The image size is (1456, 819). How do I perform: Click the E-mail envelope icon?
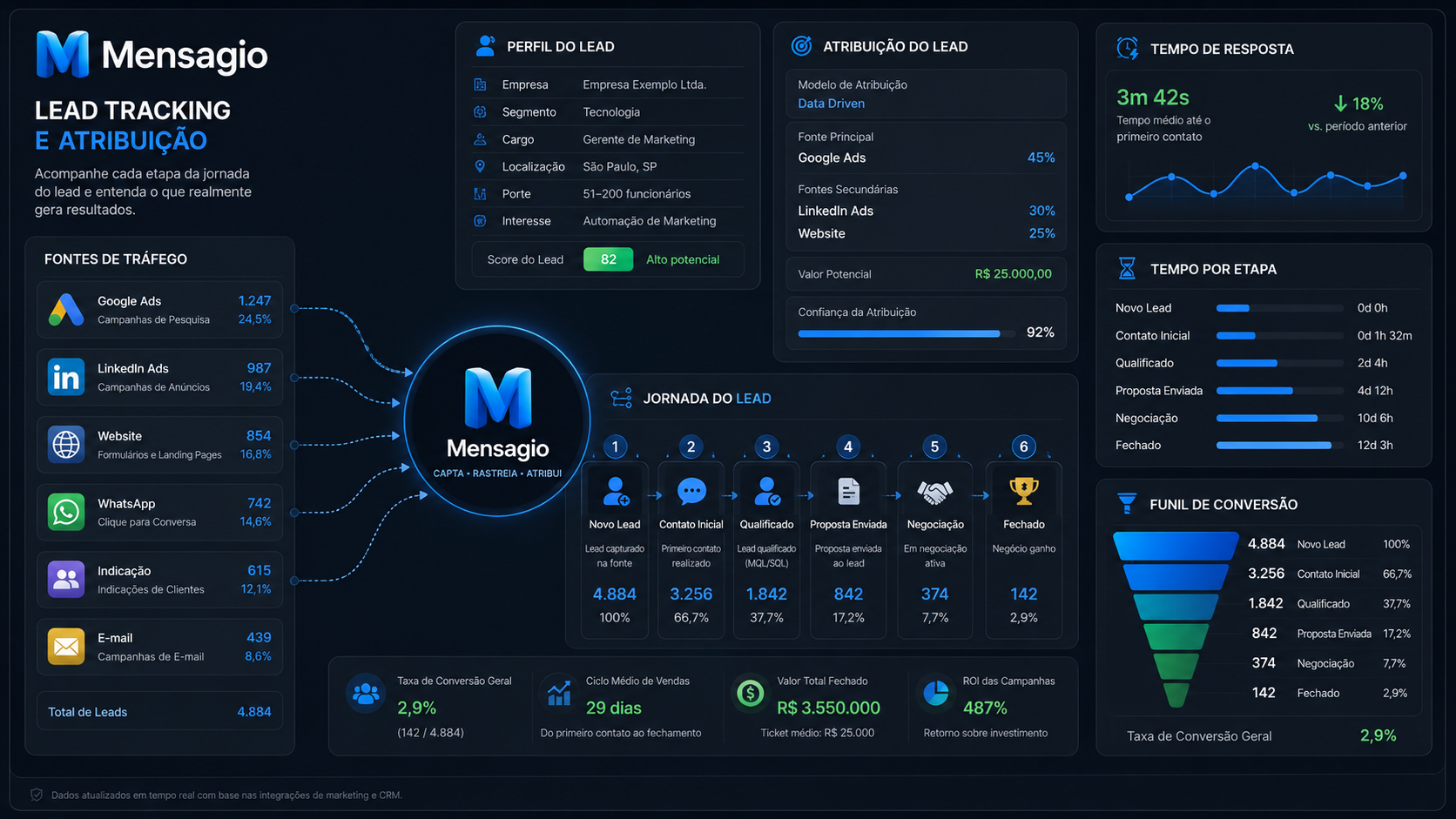tap(66, 647)
